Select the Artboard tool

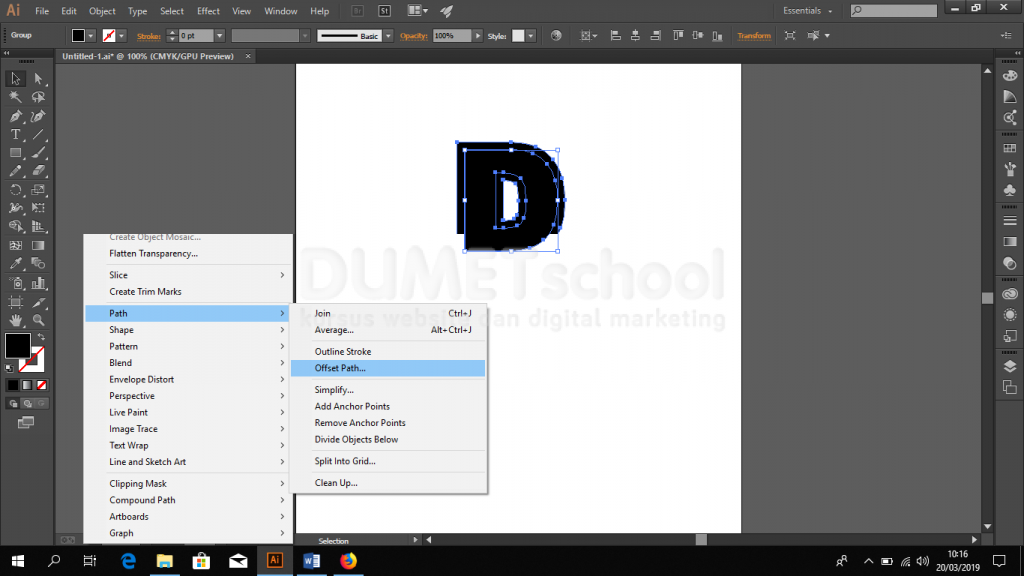[15, 302]
